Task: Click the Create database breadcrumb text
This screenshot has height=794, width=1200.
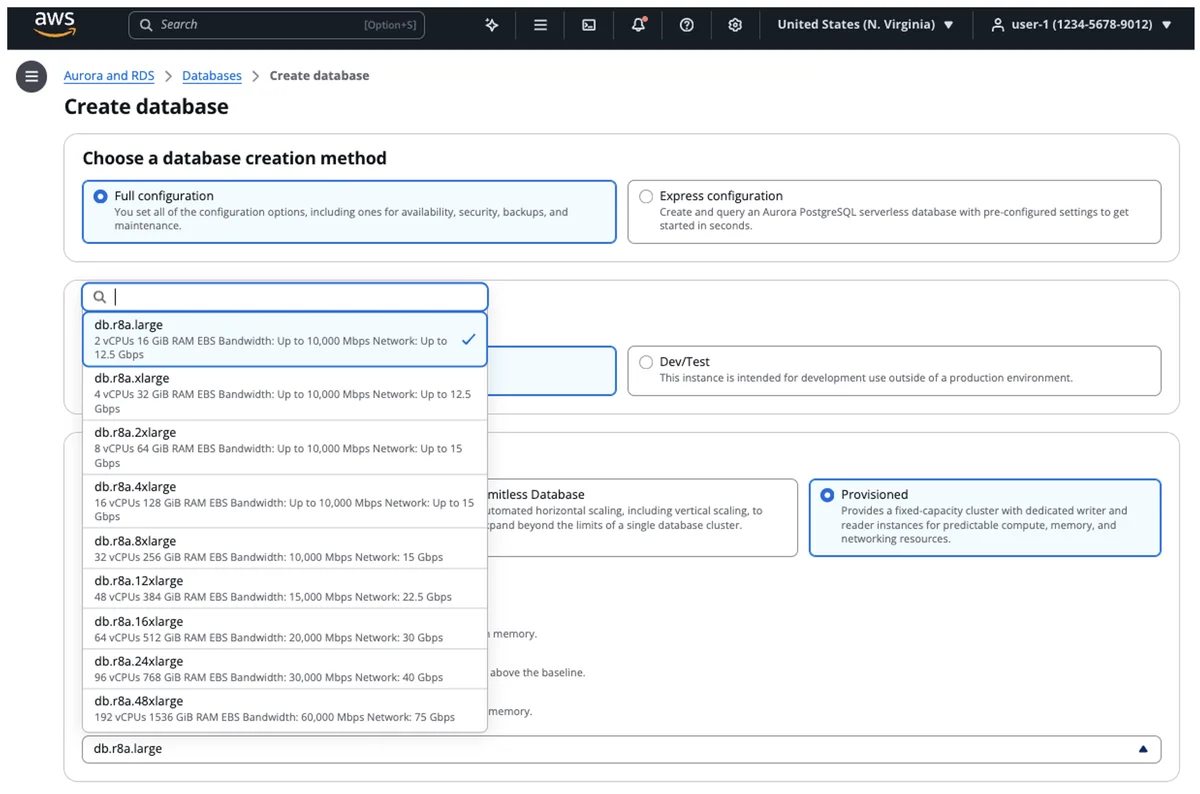Action: coord(319,76)
